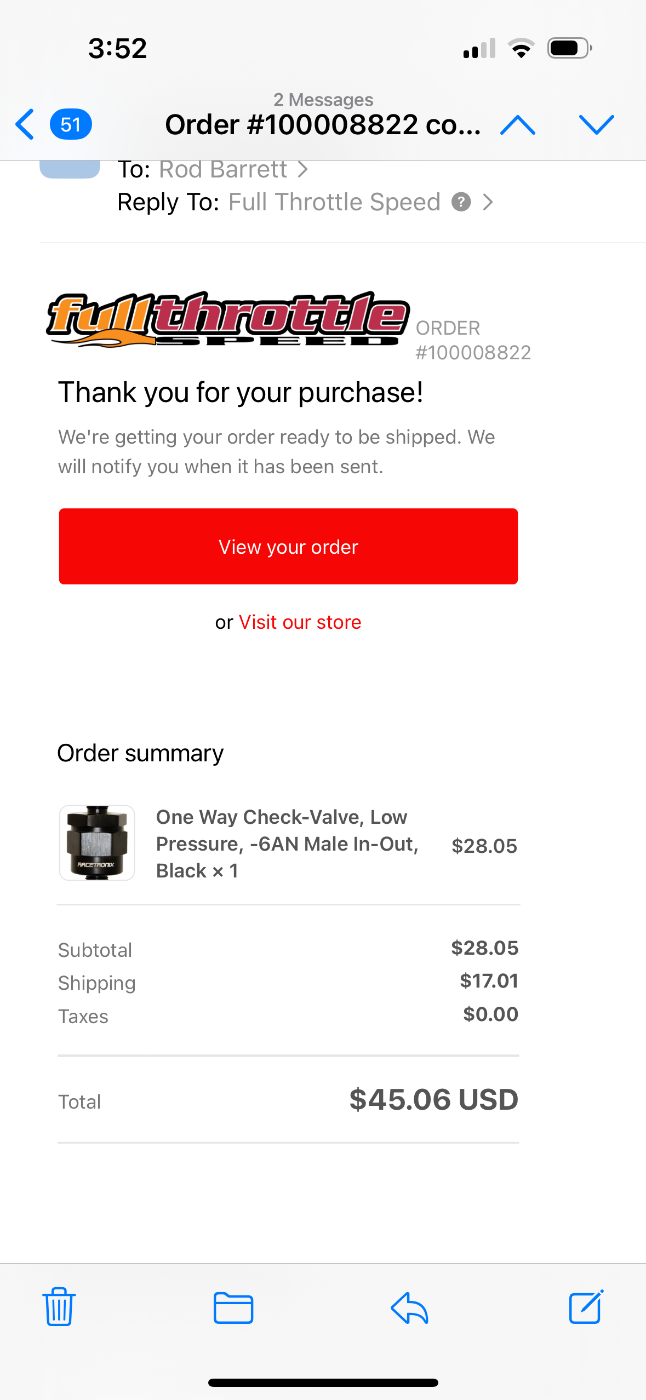Open the 51 unread mailbox badge
This screenshot has width=646, height=1400.
[x=71, y=125]
